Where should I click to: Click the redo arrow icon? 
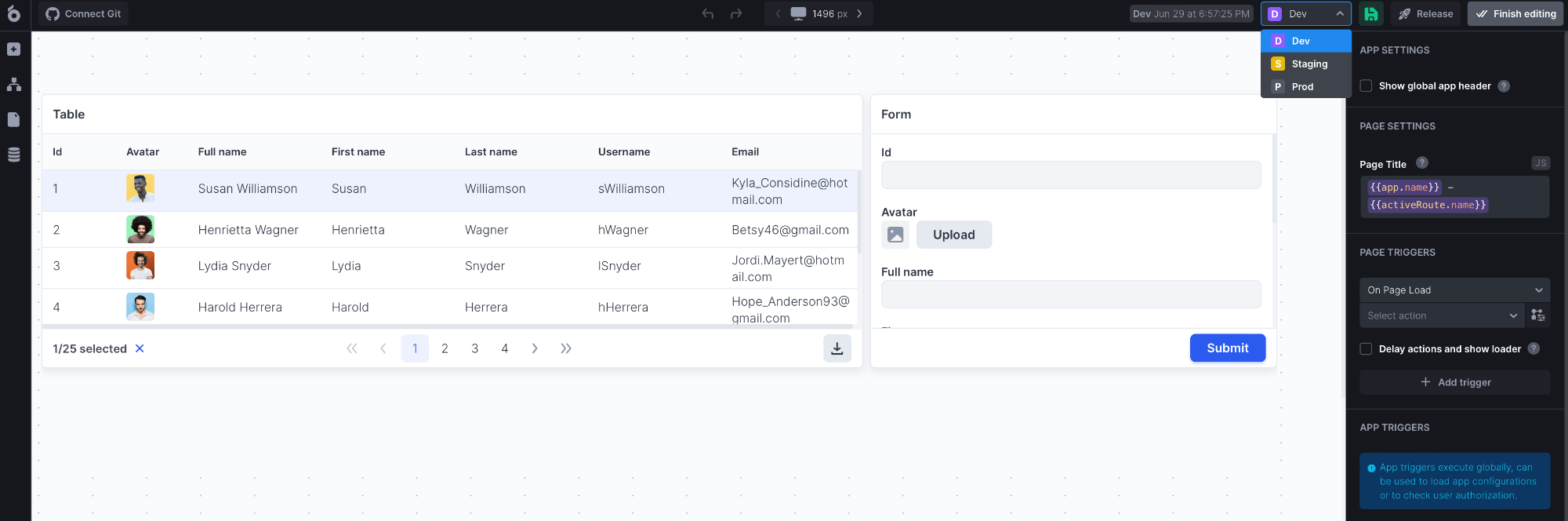coord(736,13)
